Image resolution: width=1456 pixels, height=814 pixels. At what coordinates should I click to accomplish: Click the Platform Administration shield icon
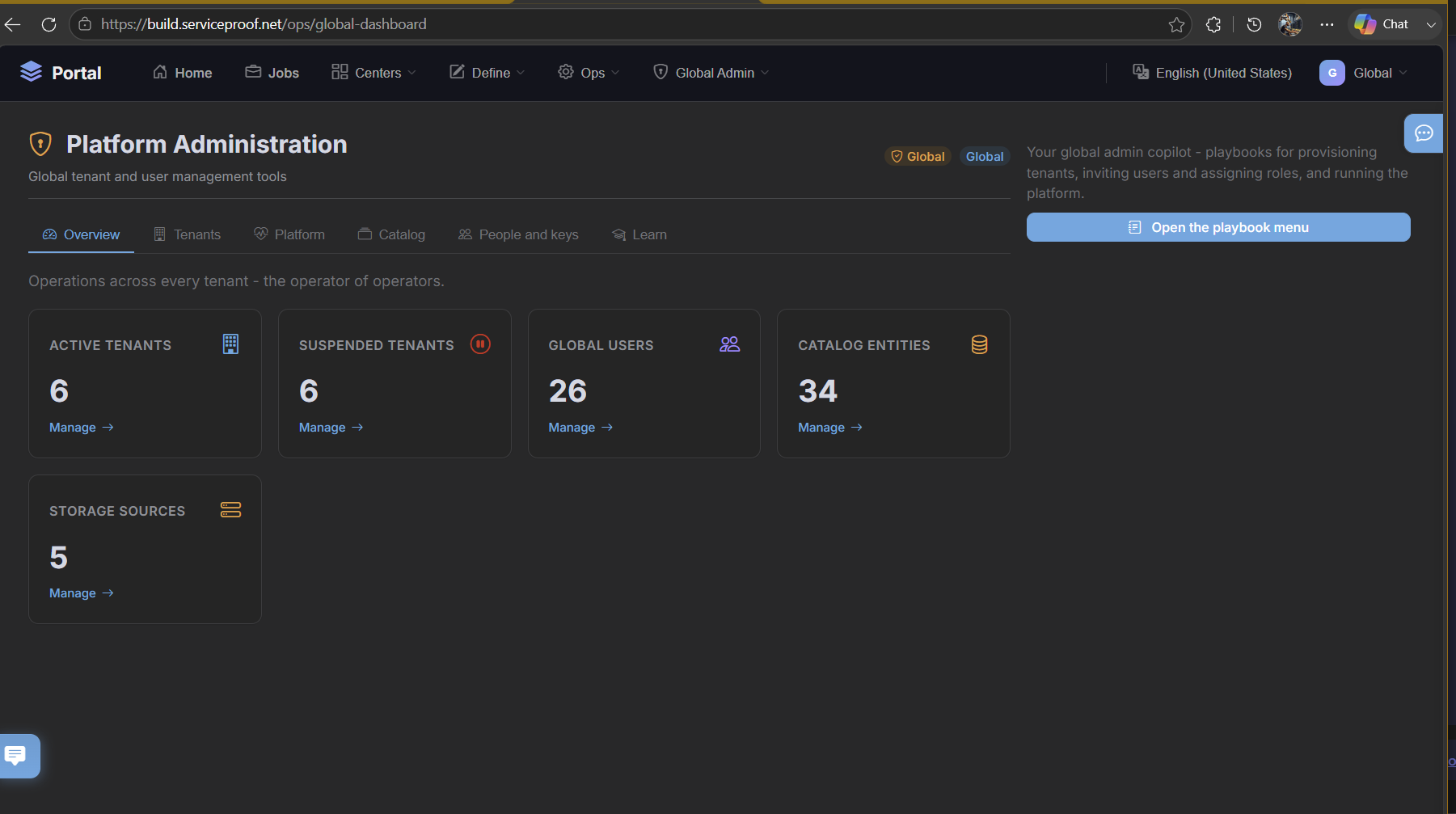(x=40, y=144)
